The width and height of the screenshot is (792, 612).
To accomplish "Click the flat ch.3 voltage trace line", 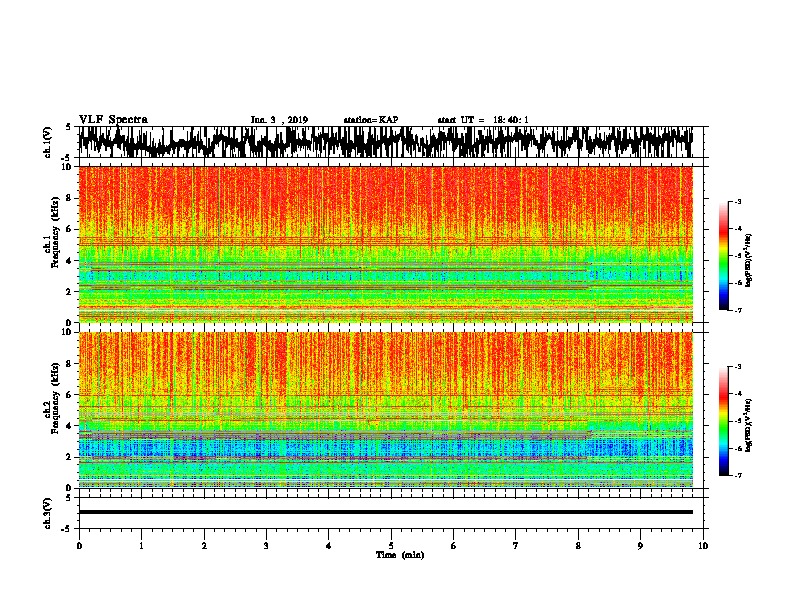I will (385, 512).
